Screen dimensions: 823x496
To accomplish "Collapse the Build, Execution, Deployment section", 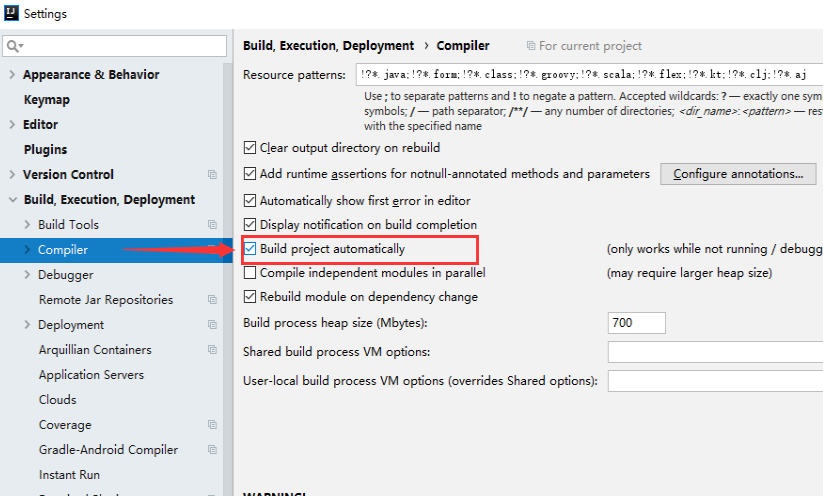I will point(13,199).
